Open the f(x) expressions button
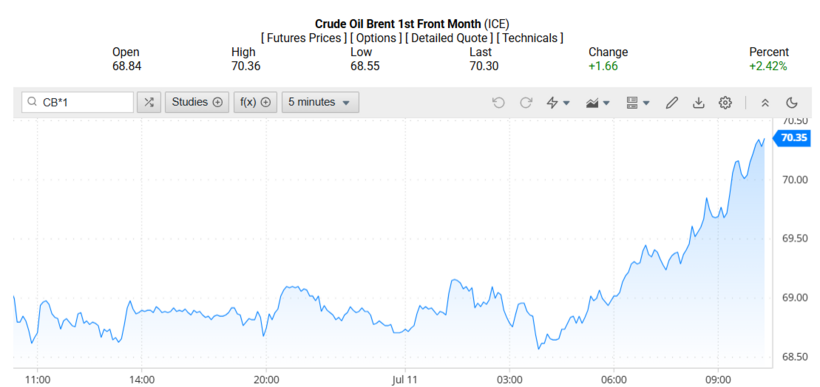Screen dimensions: 820x387 pos(255,103)
